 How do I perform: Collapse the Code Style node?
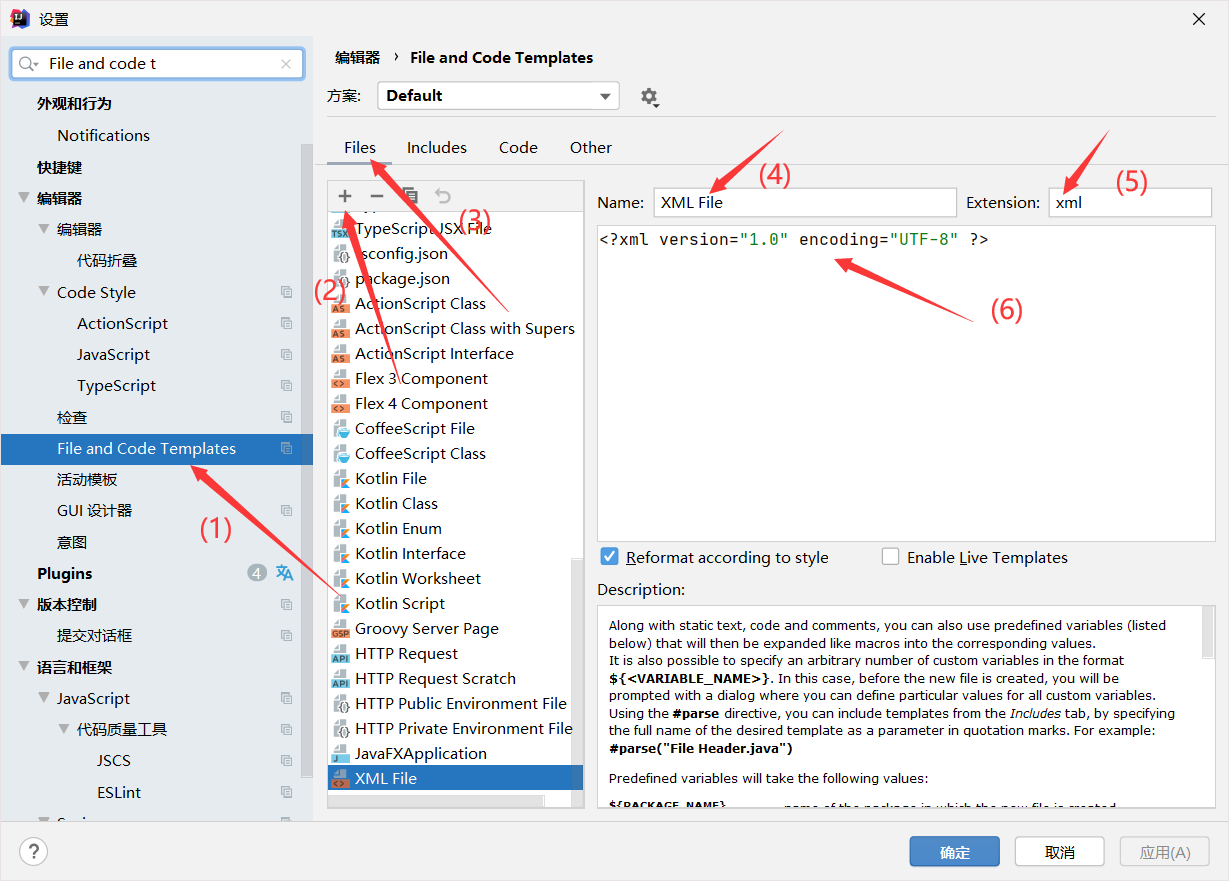click(x=44, y=292)
